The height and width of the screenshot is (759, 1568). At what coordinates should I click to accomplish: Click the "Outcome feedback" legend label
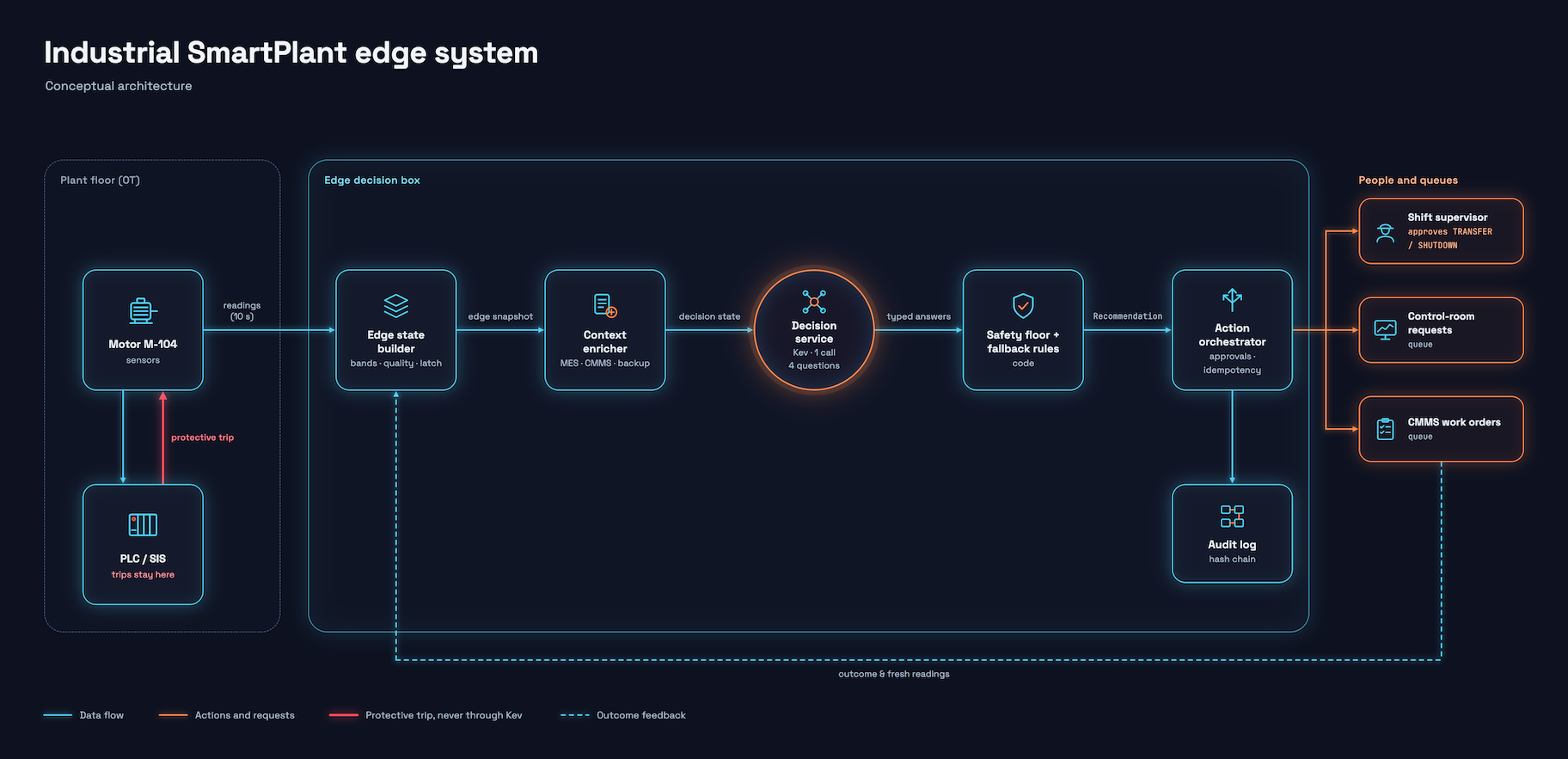641,715
